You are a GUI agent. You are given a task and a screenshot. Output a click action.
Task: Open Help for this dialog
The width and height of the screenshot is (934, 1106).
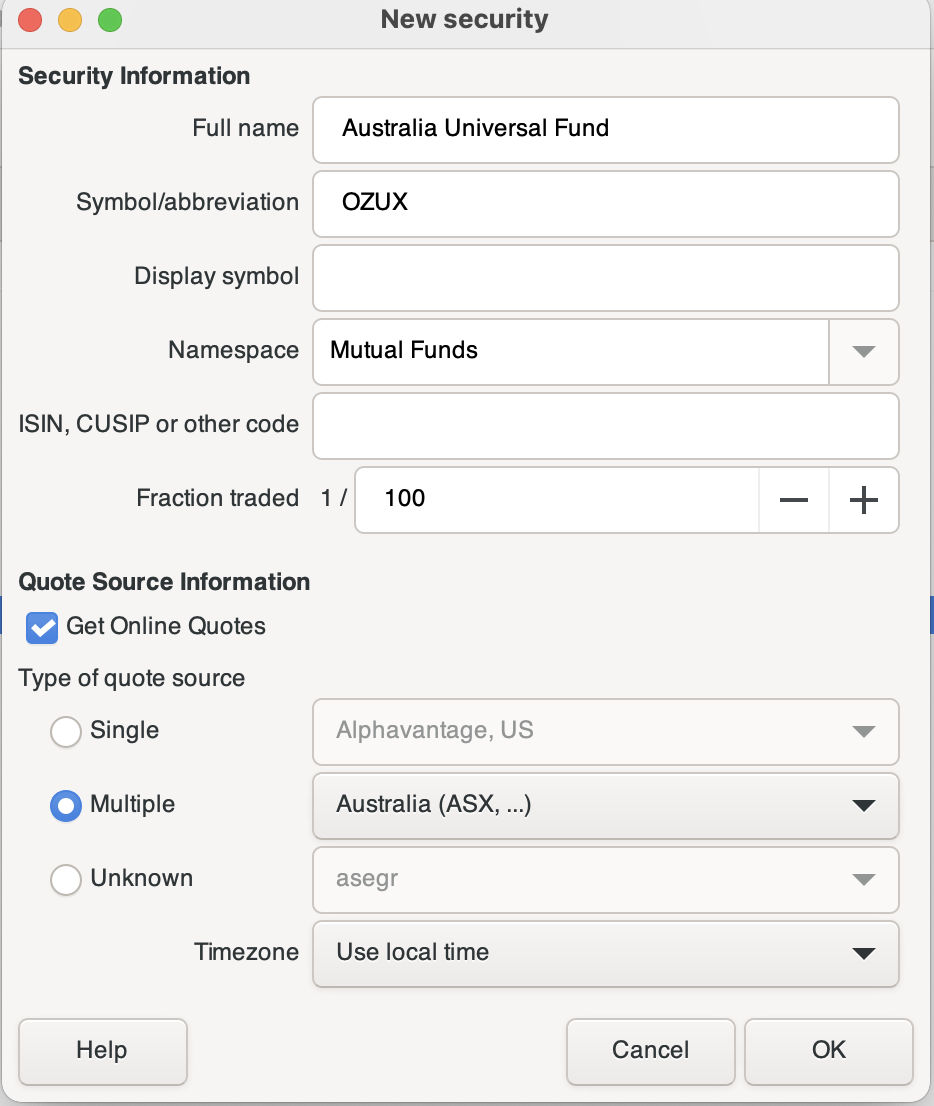click(102, 1051)
